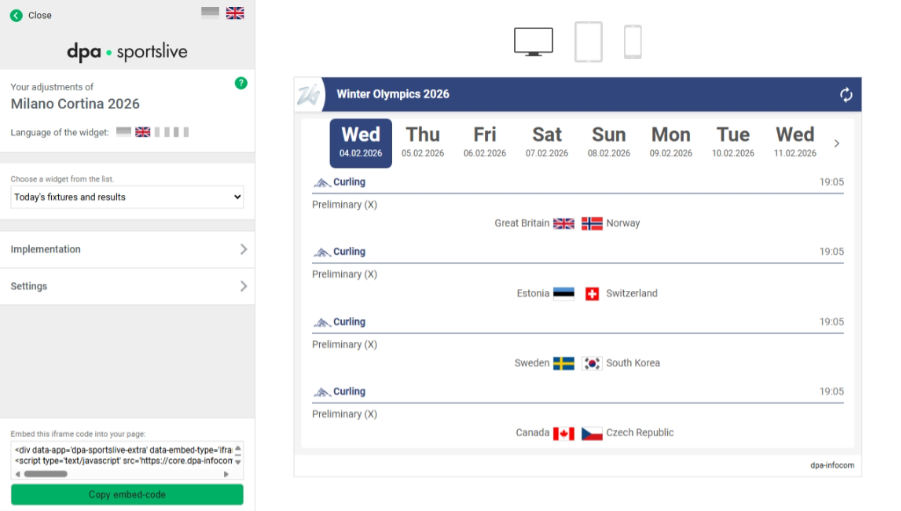Refresh the Winter Olympics 2026 widget
This screenshot has width=901, height=511.
[846, 94]
